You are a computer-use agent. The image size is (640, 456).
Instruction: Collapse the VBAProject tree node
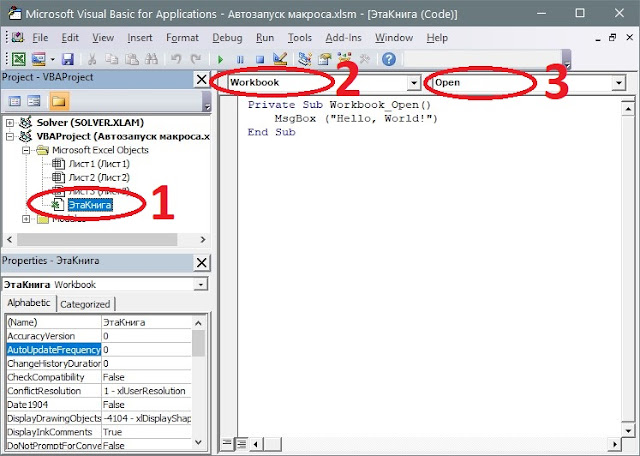pyautogui.click(x=10, y=136)
